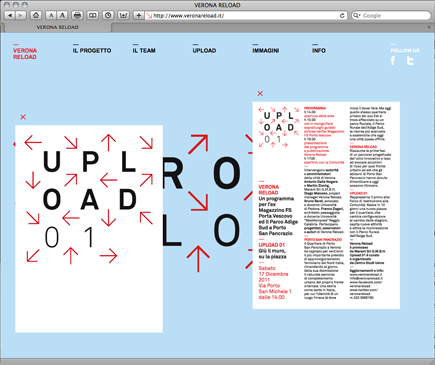Viewport: 435px width, 365px height.
Task: Go to the IMMAGINI page
Action: click(266, 51)
